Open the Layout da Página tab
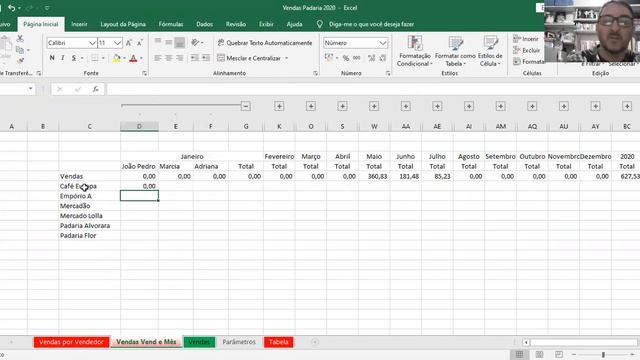Image resolution: width=640 pixels, height=360 pixels. coord(123,24)
